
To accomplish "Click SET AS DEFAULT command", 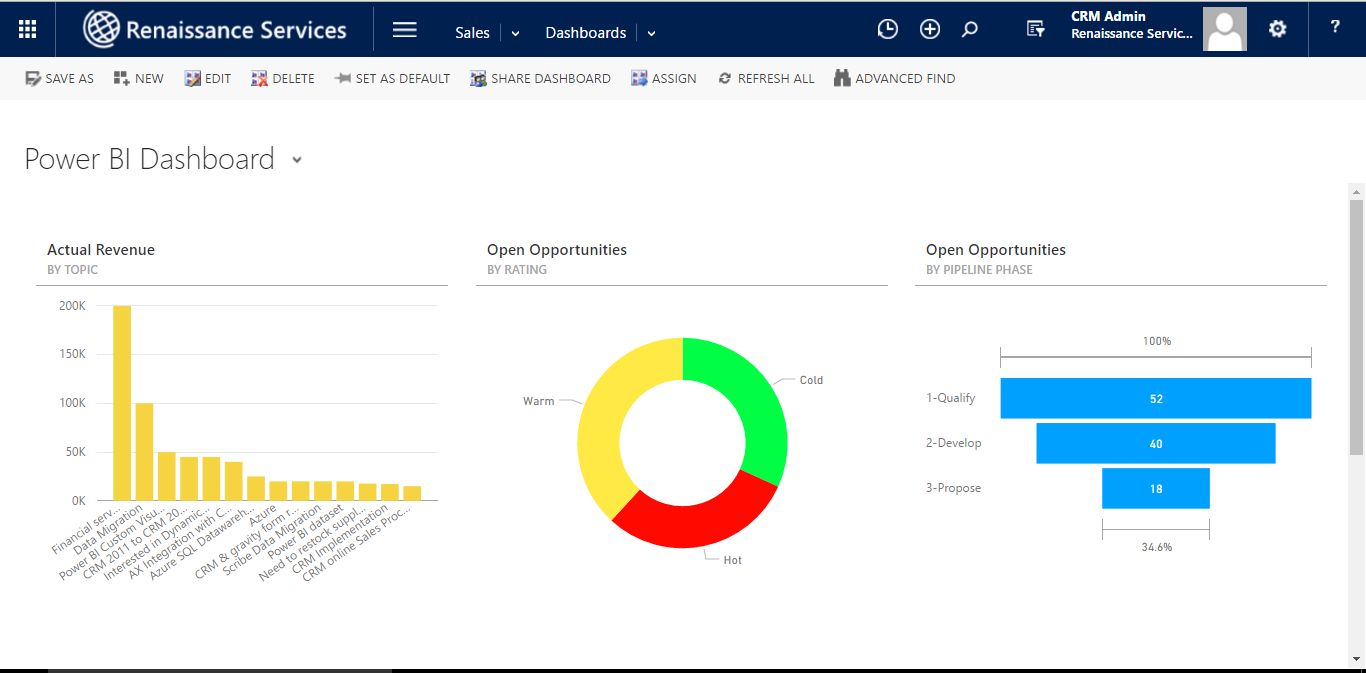I will (392, 78).
